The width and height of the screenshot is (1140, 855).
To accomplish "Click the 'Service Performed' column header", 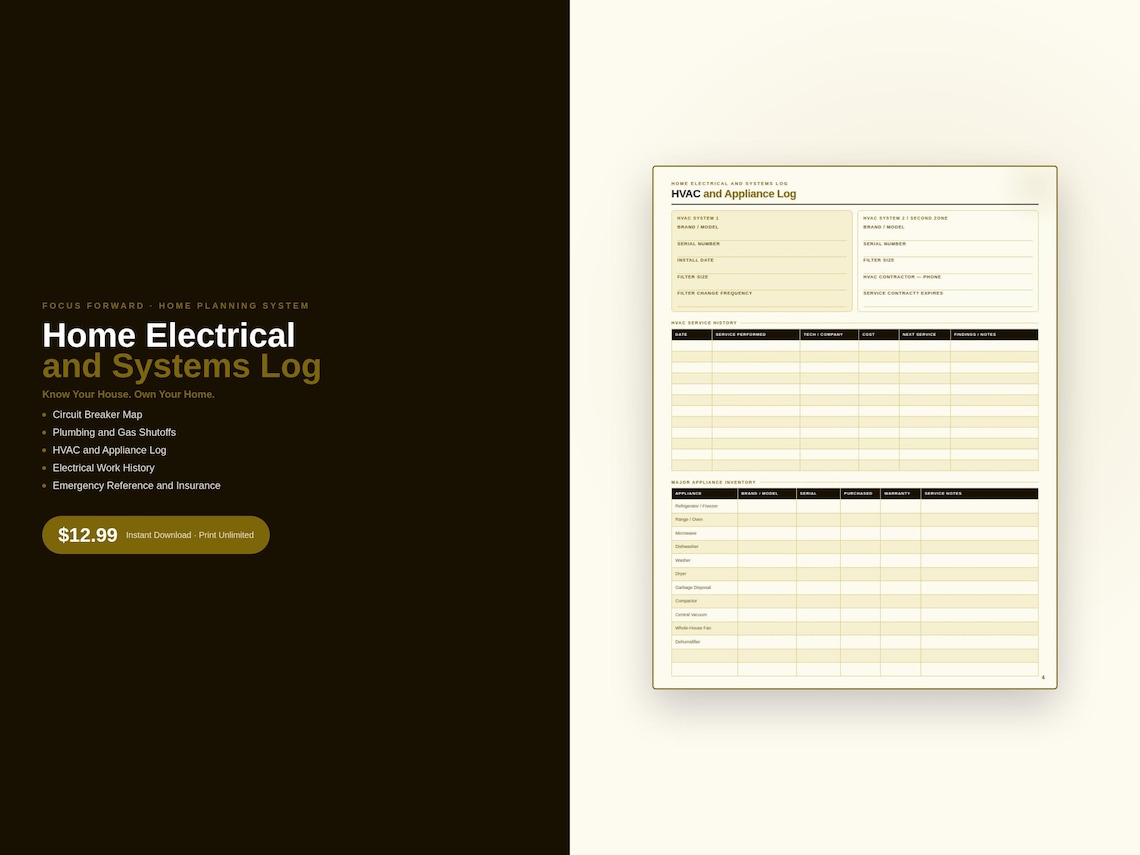I will [756, 334].
